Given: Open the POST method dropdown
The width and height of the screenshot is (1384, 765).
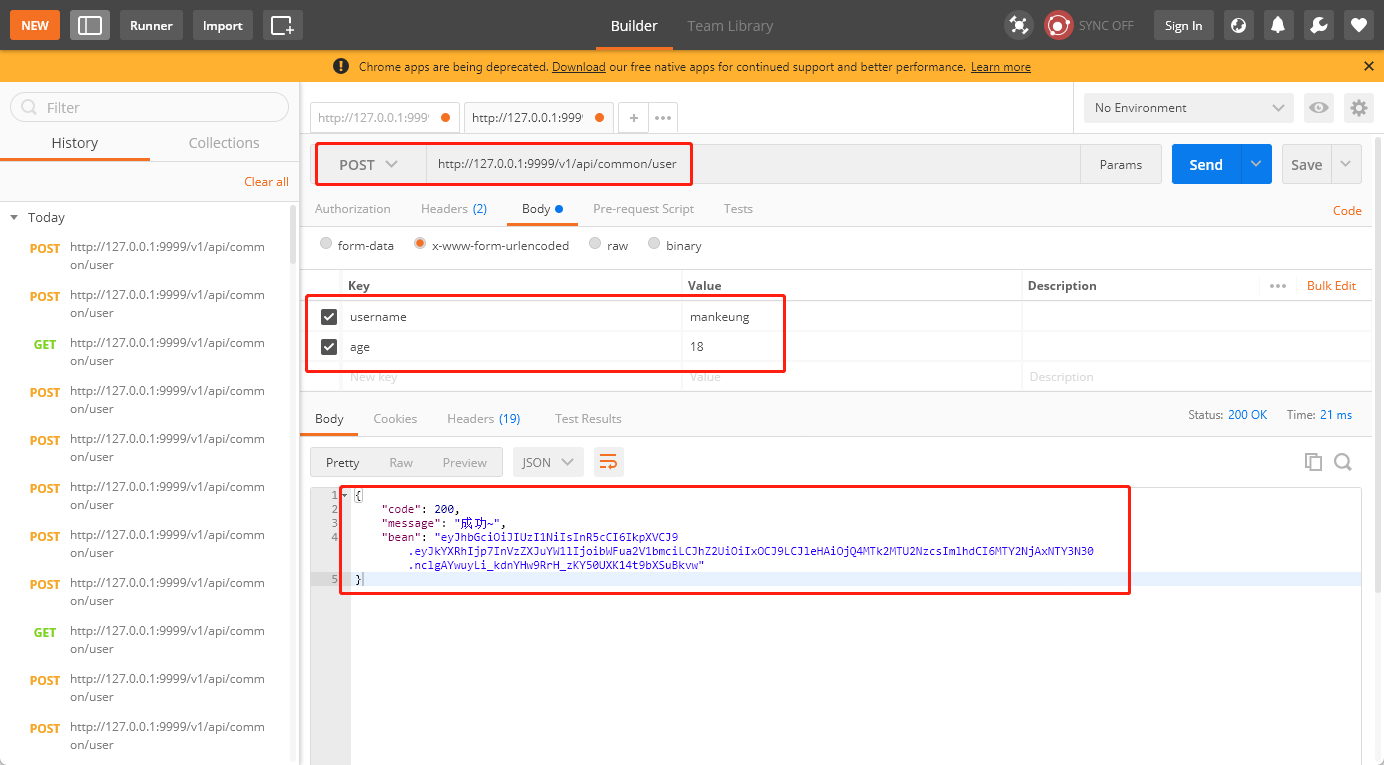Looking at the screenshot, I should [369, 165].
